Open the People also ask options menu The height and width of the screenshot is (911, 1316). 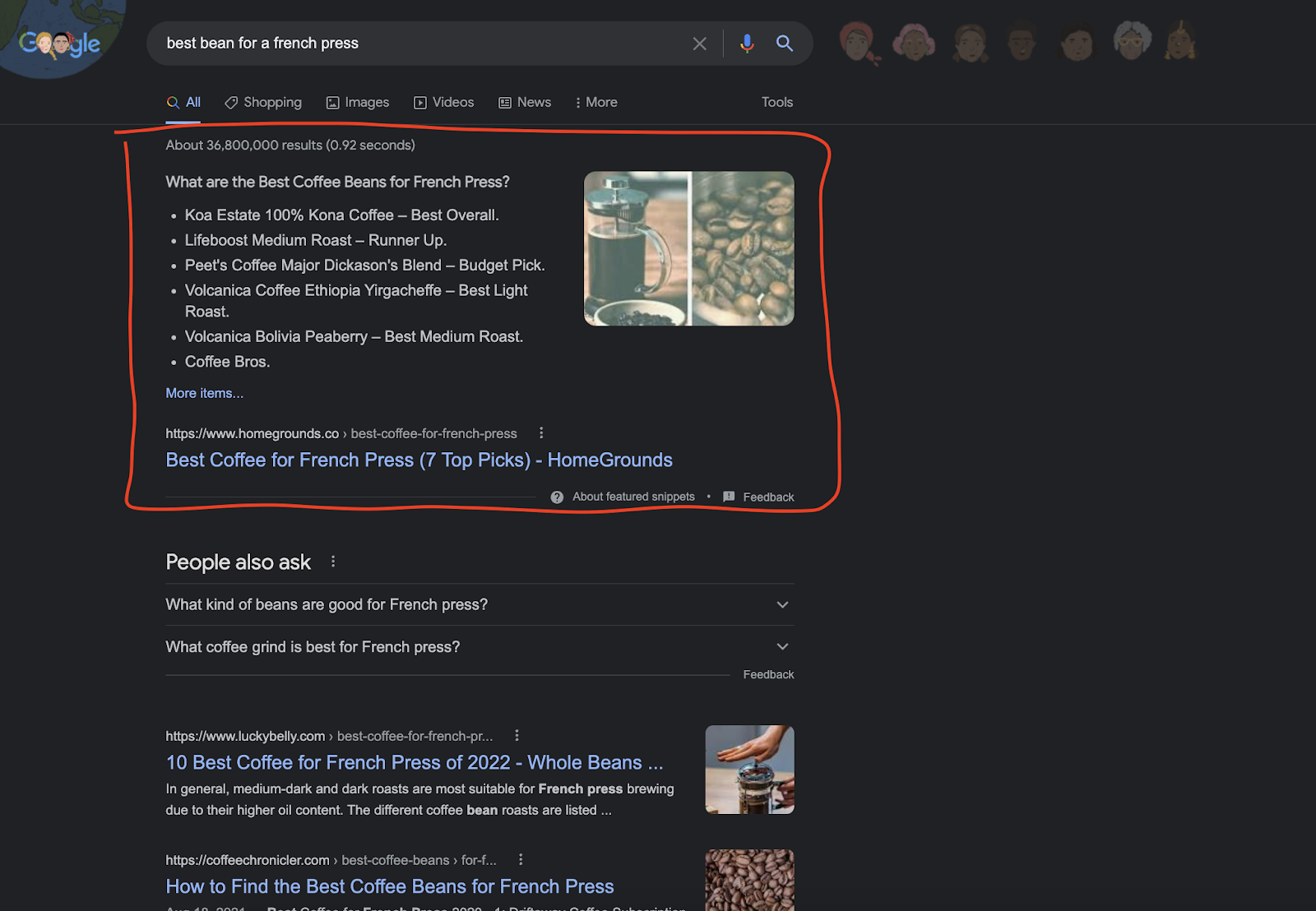tap(333, 562)
